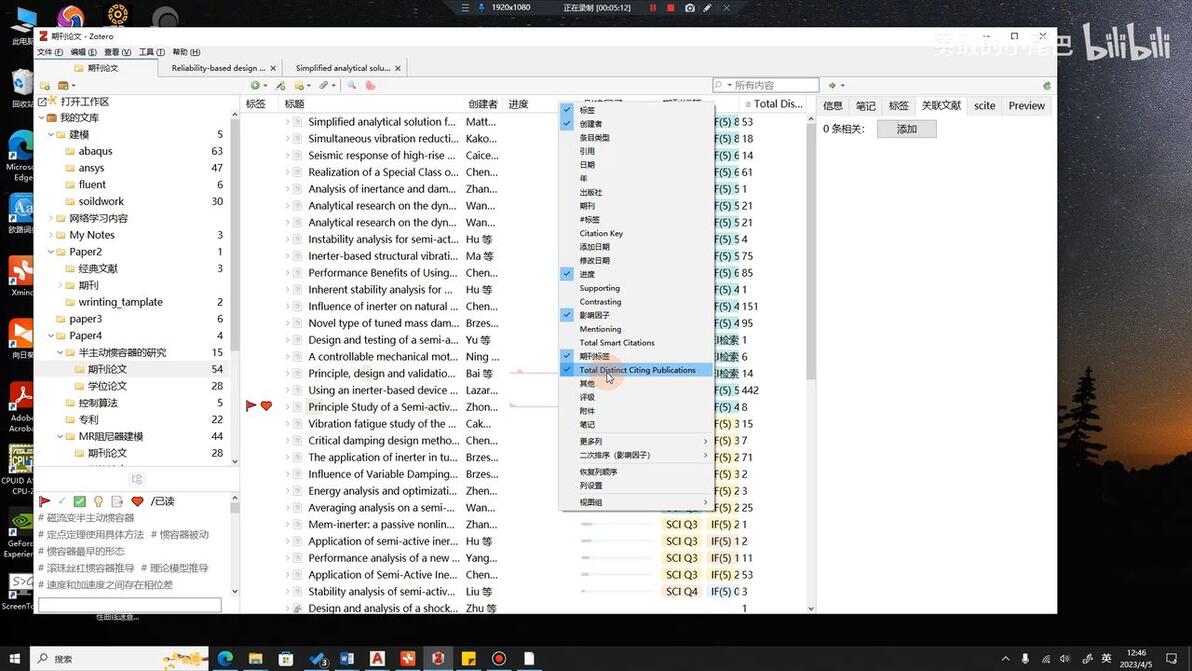Open File Explorer from the taskbar

click(255, 658)
